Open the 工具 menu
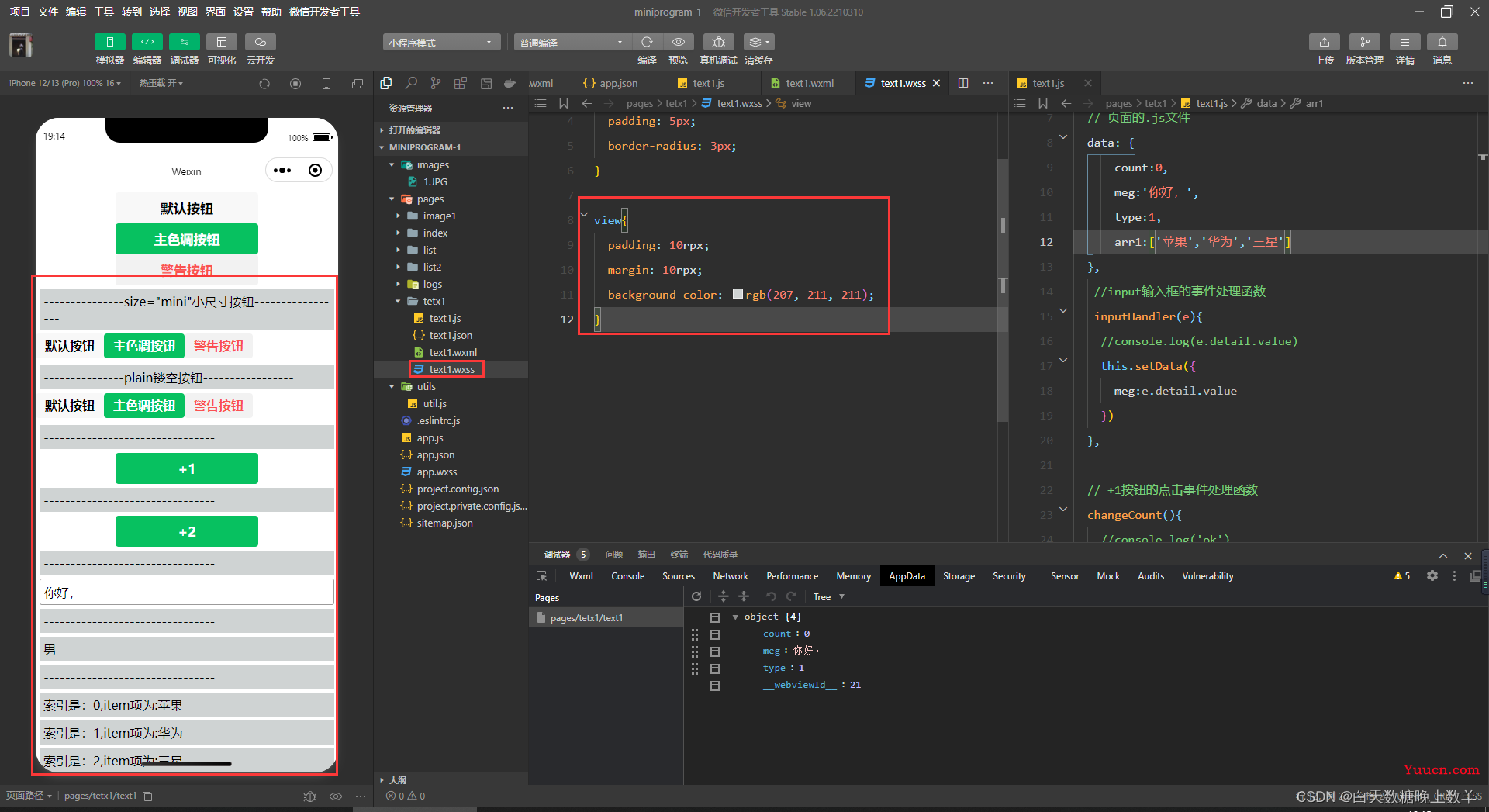 click(x=104, y=12)
